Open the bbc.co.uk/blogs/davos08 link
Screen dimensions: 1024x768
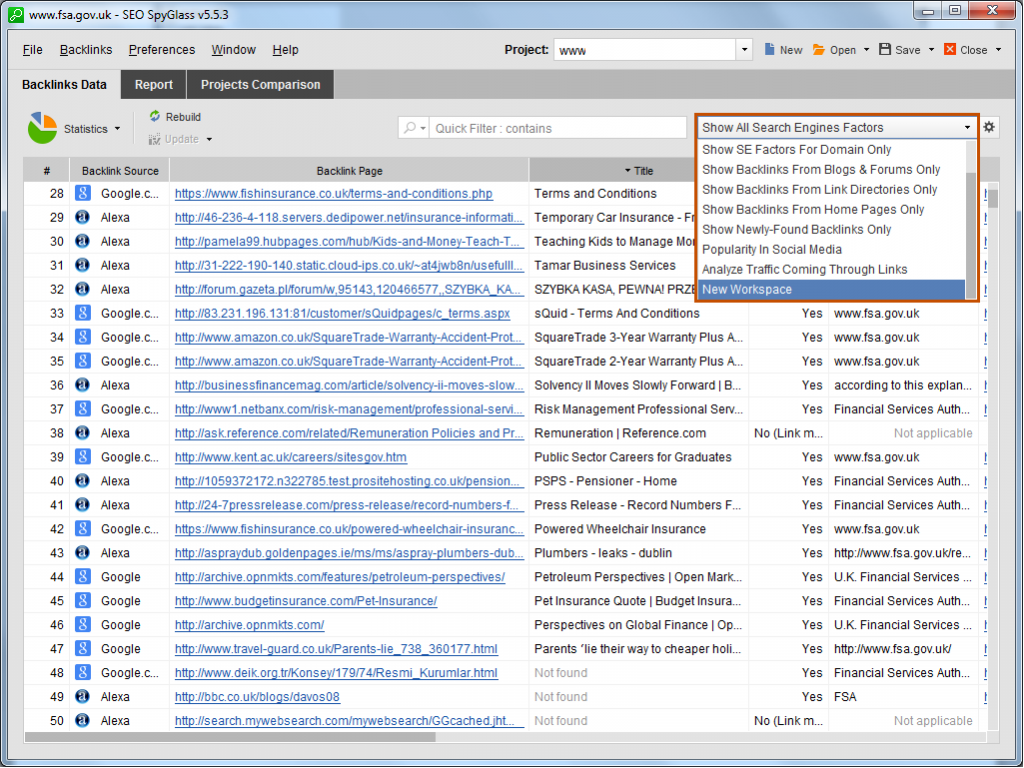coord(257,697)
